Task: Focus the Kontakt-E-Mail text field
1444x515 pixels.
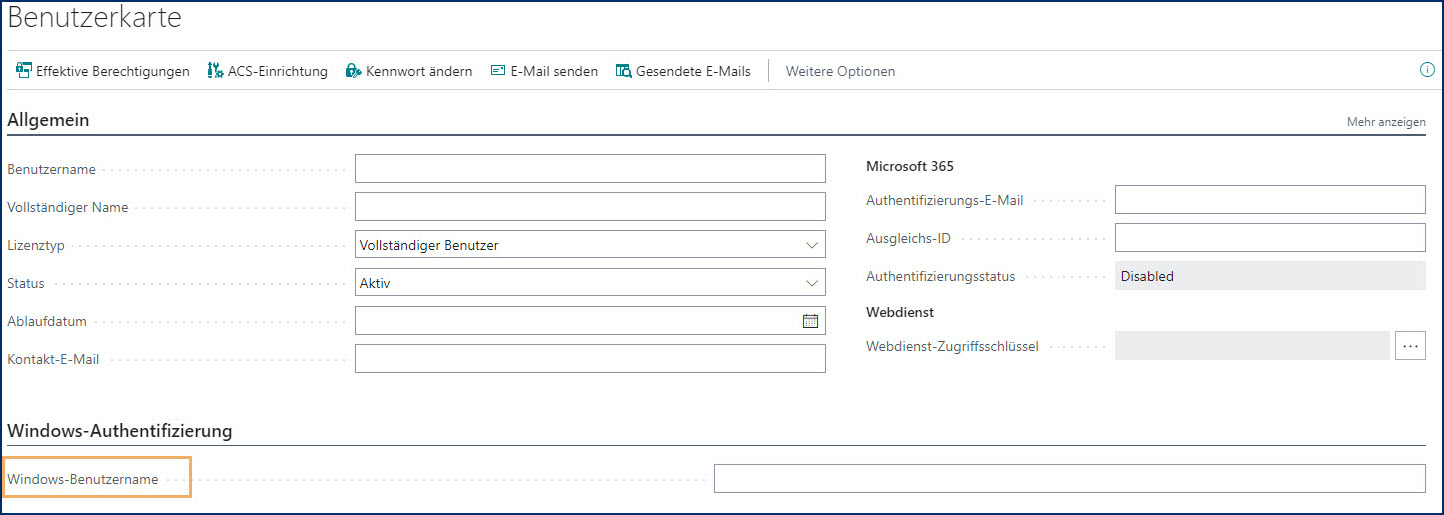Action: [x=590, y=359]
